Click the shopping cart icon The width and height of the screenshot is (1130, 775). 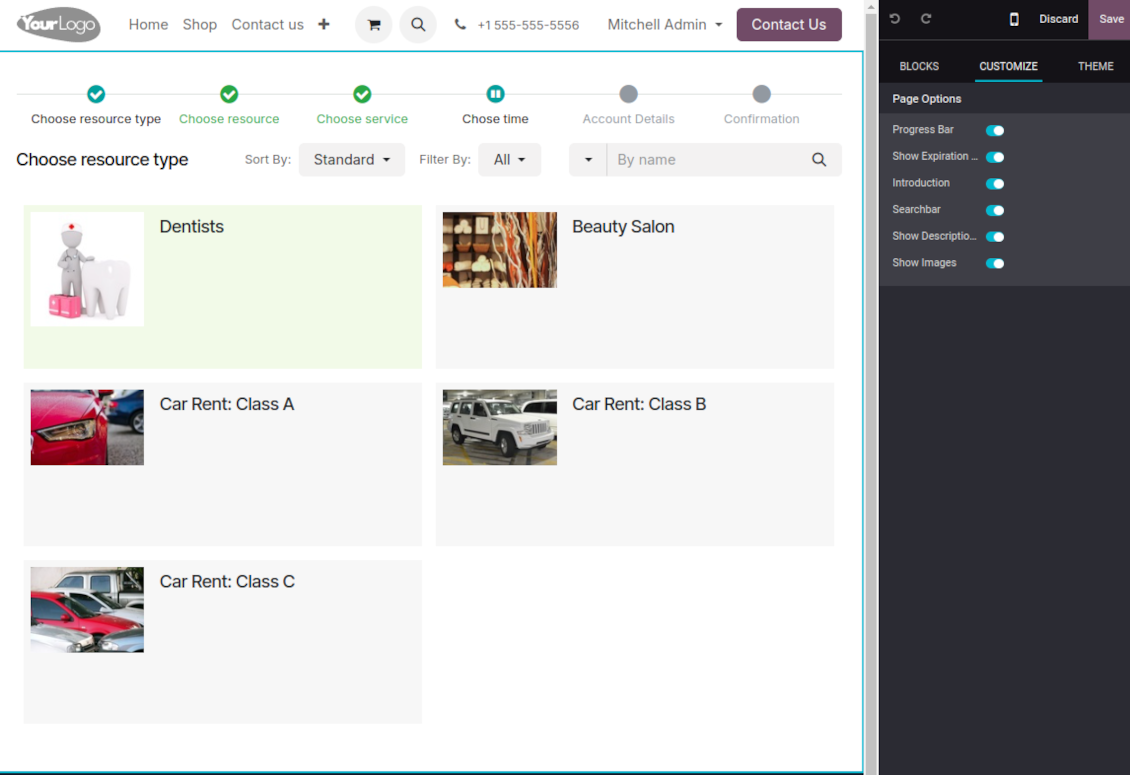(374, 25)
